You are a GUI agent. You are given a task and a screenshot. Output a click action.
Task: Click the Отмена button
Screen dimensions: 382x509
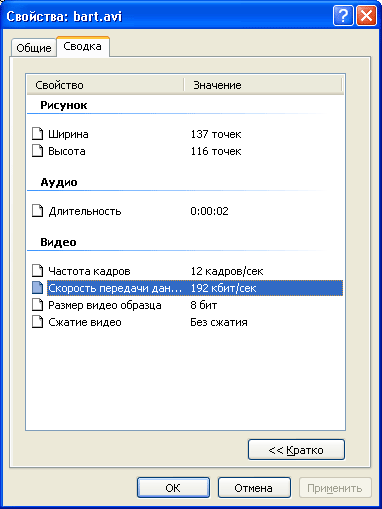[x=254, y=488]
